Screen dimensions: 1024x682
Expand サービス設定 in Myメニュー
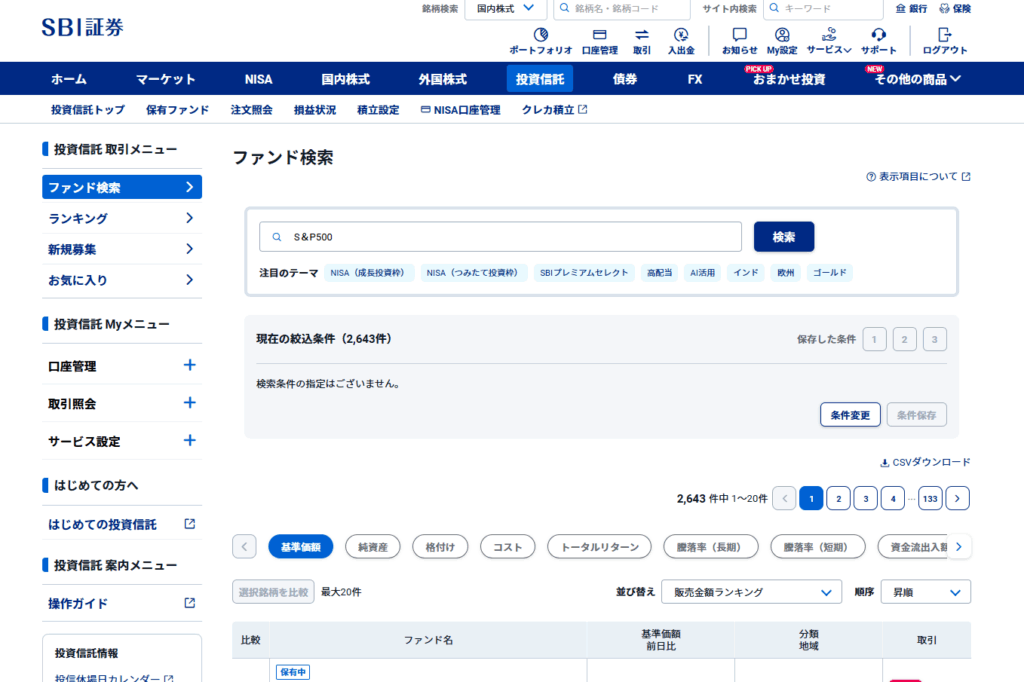[x=189, y=440]
